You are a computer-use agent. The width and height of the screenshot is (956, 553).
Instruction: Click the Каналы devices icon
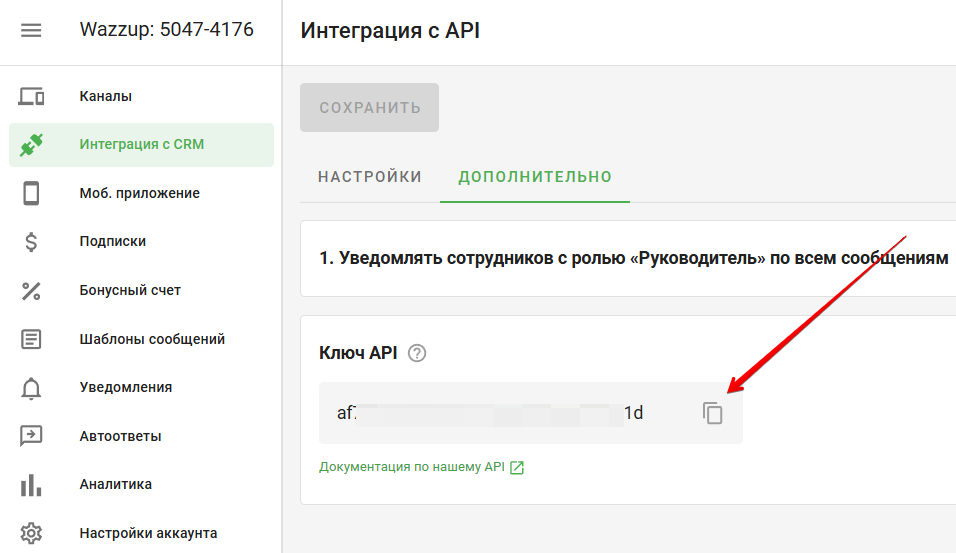tap(31, 96)
